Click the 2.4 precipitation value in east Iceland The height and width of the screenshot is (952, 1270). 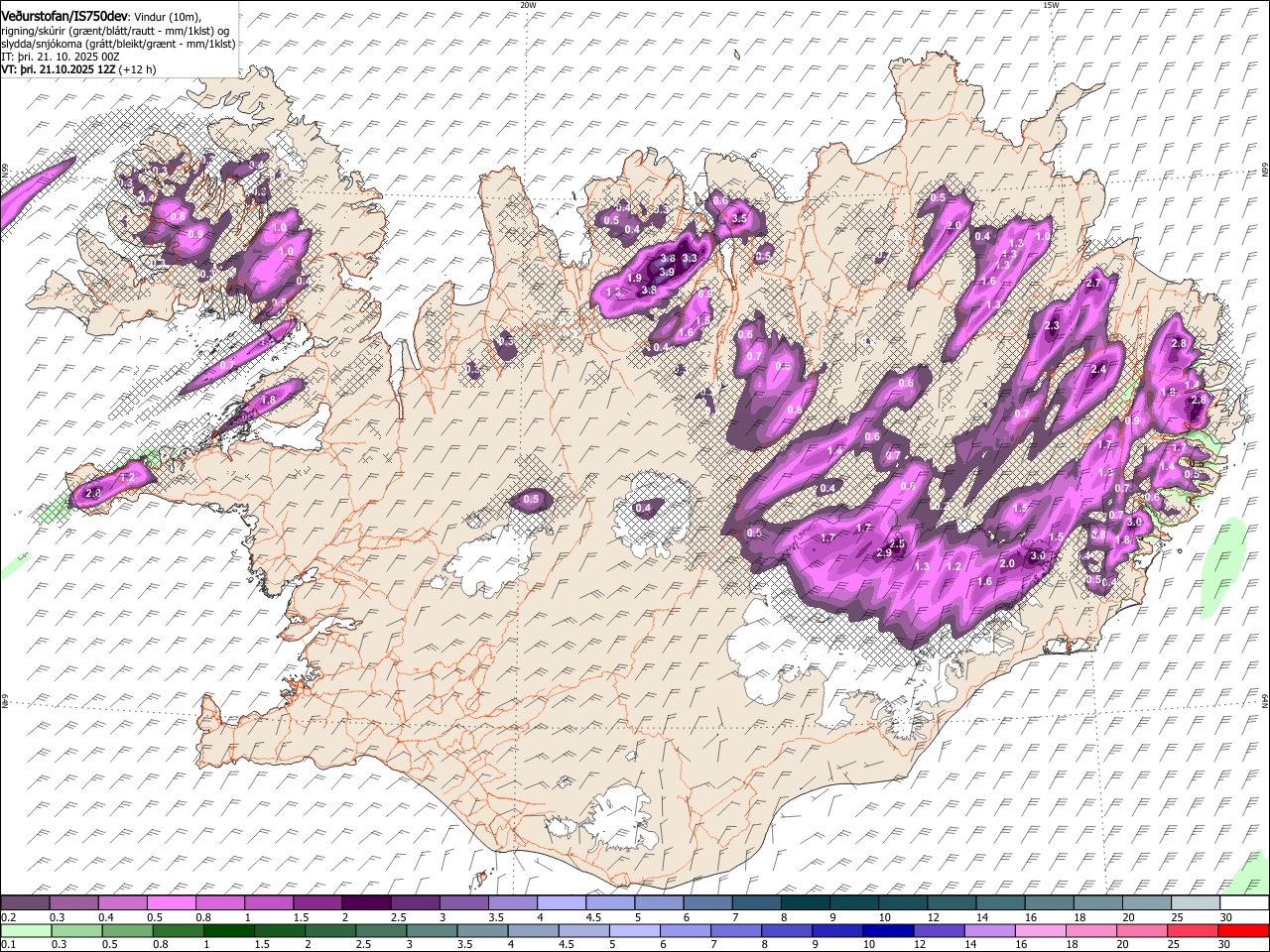(1098, 369)
